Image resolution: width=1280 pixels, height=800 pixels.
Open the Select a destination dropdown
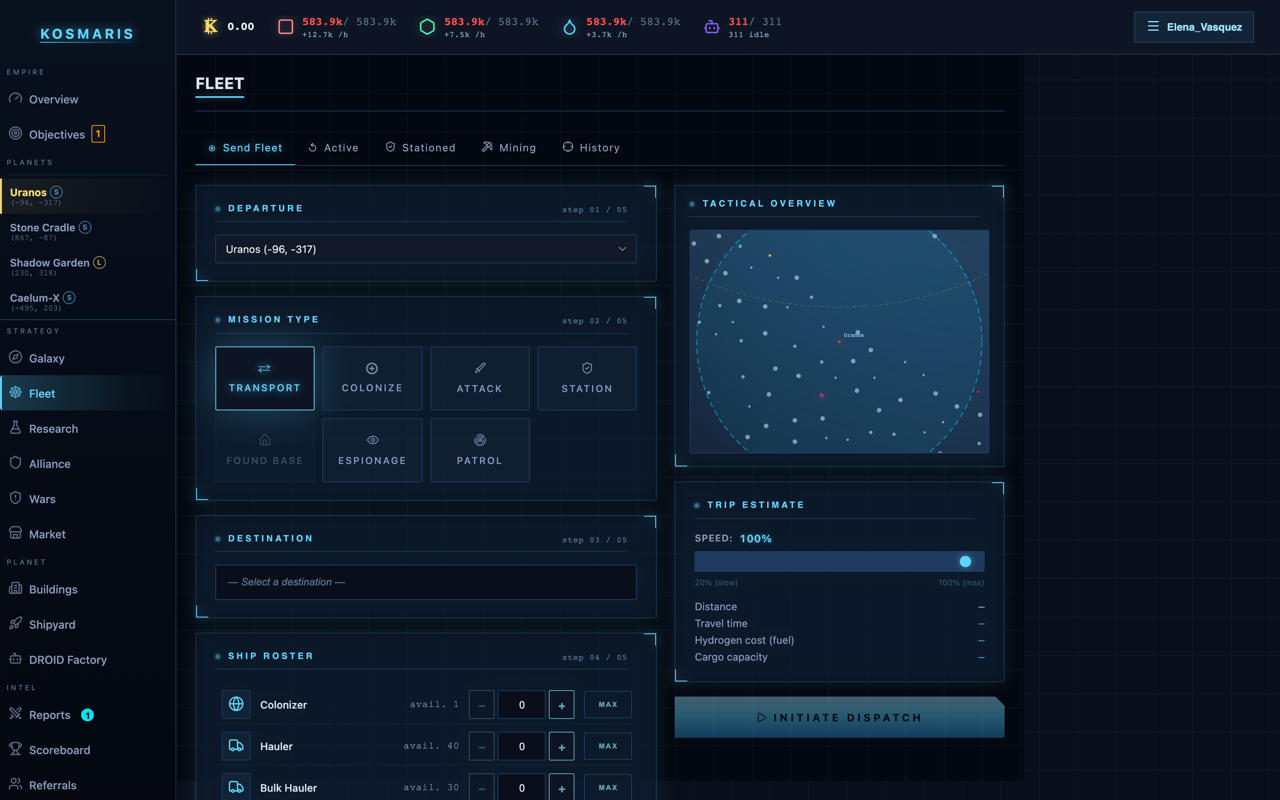point(426,582)
